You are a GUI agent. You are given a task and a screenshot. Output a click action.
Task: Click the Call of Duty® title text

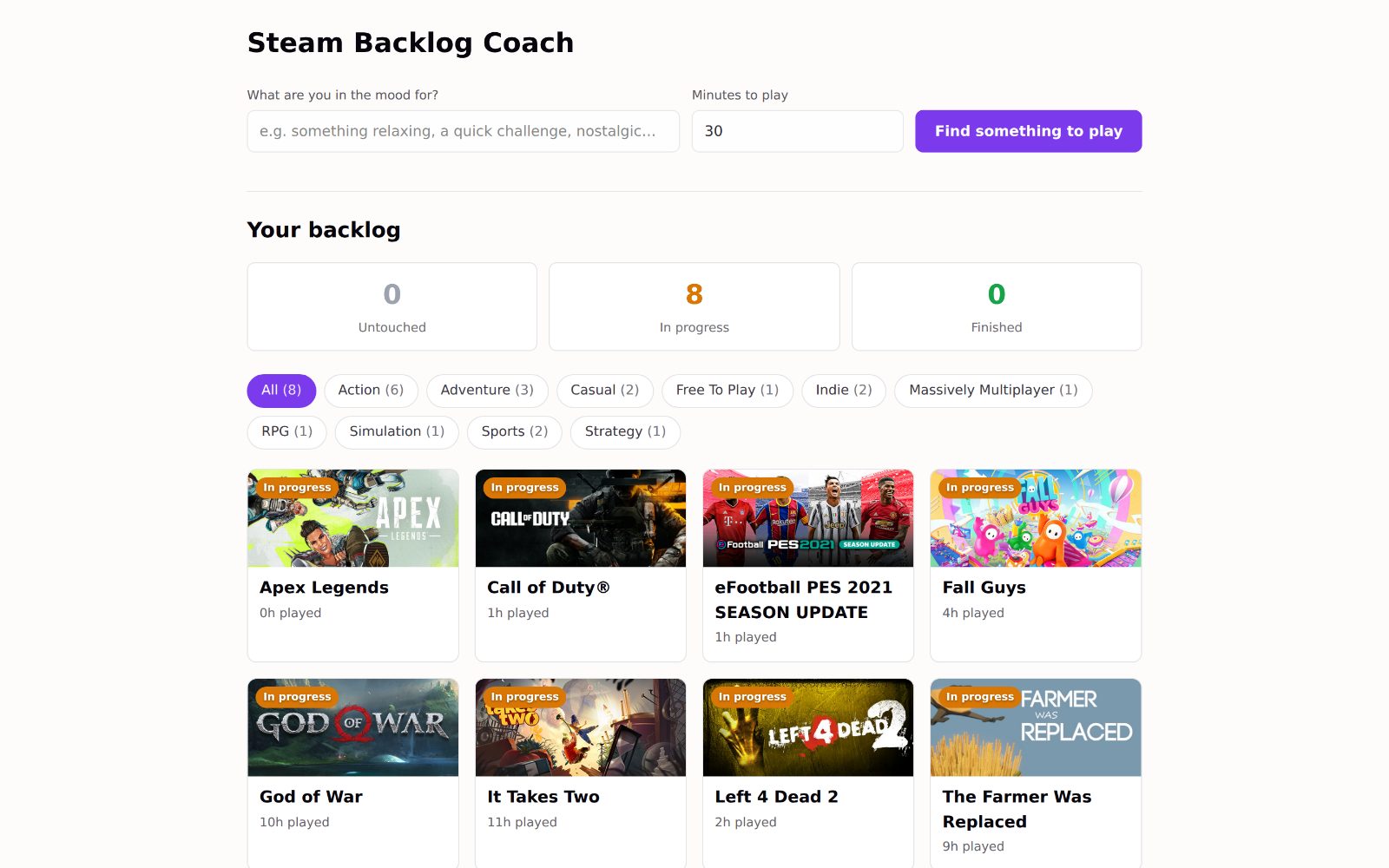coord(549,588)
